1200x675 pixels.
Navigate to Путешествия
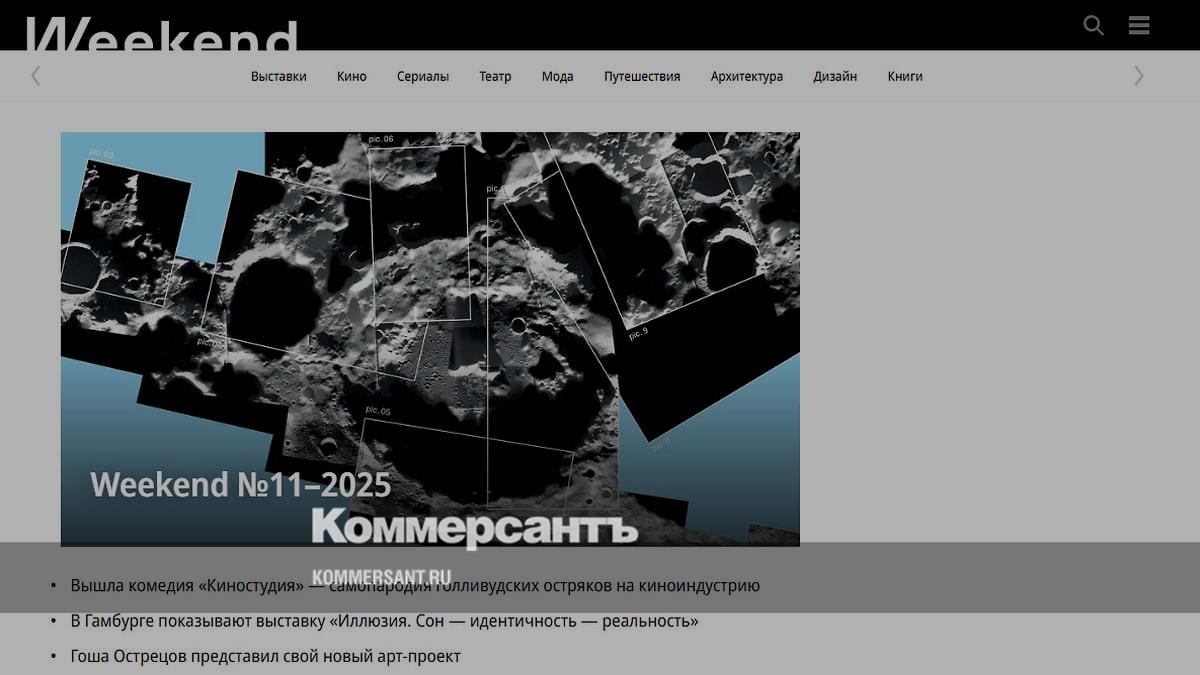click(641, 76)
